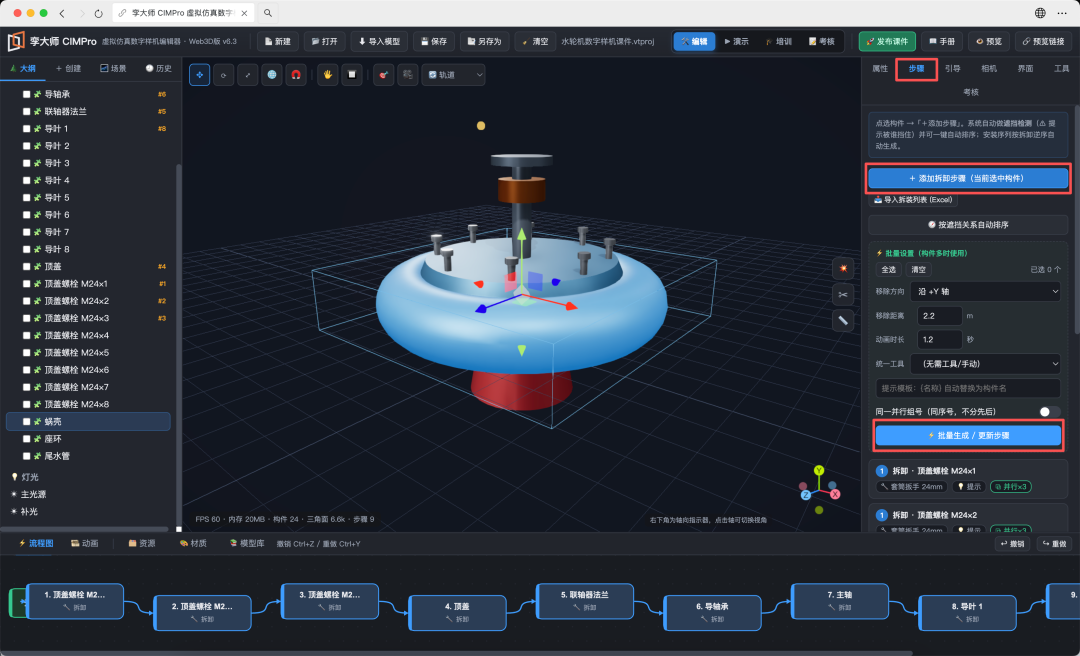Click the browser back arrow

(62, 13)
